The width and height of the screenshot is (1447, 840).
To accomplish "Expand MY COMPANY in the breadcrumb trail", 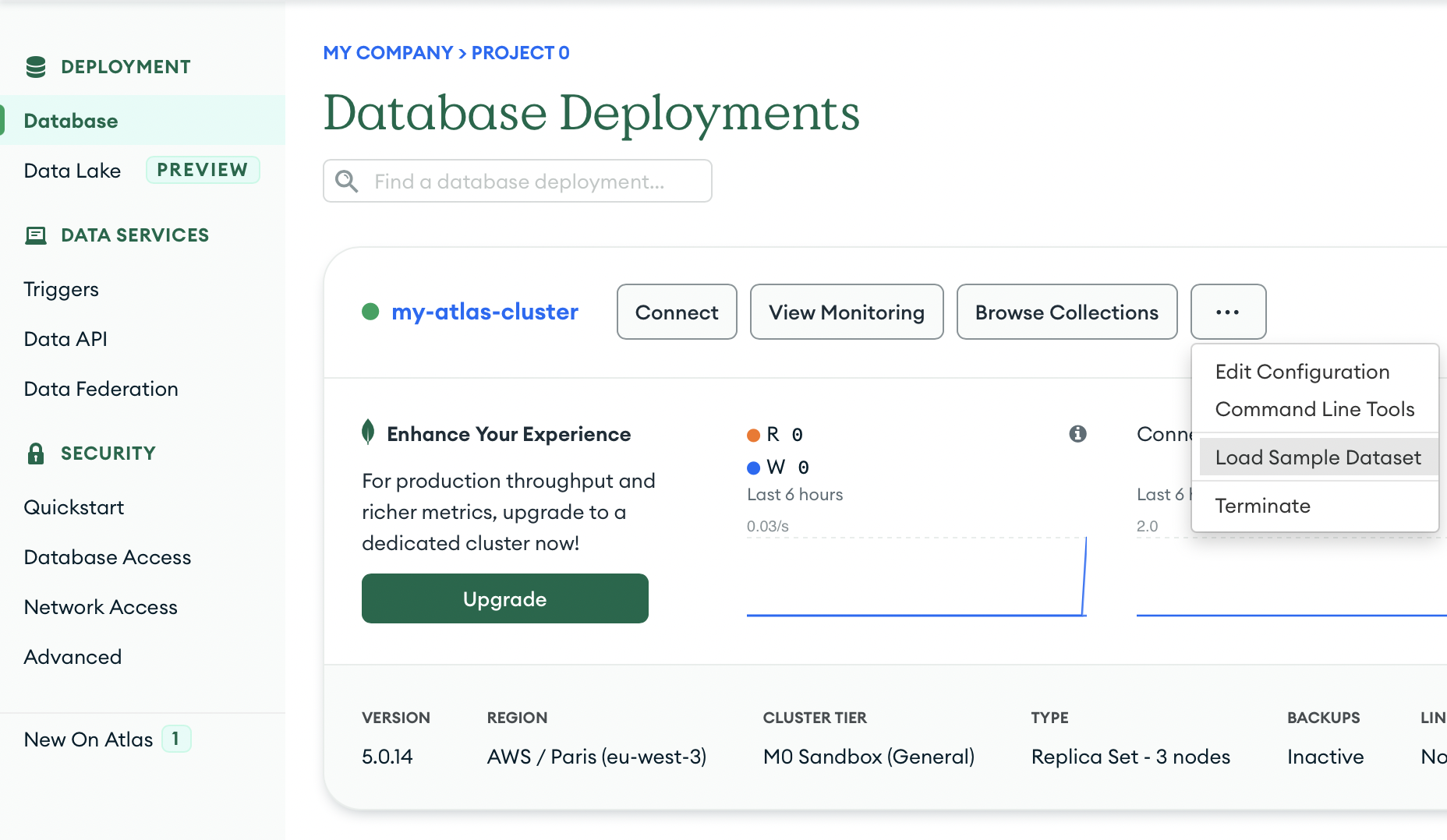I will (x=388, y=52).
